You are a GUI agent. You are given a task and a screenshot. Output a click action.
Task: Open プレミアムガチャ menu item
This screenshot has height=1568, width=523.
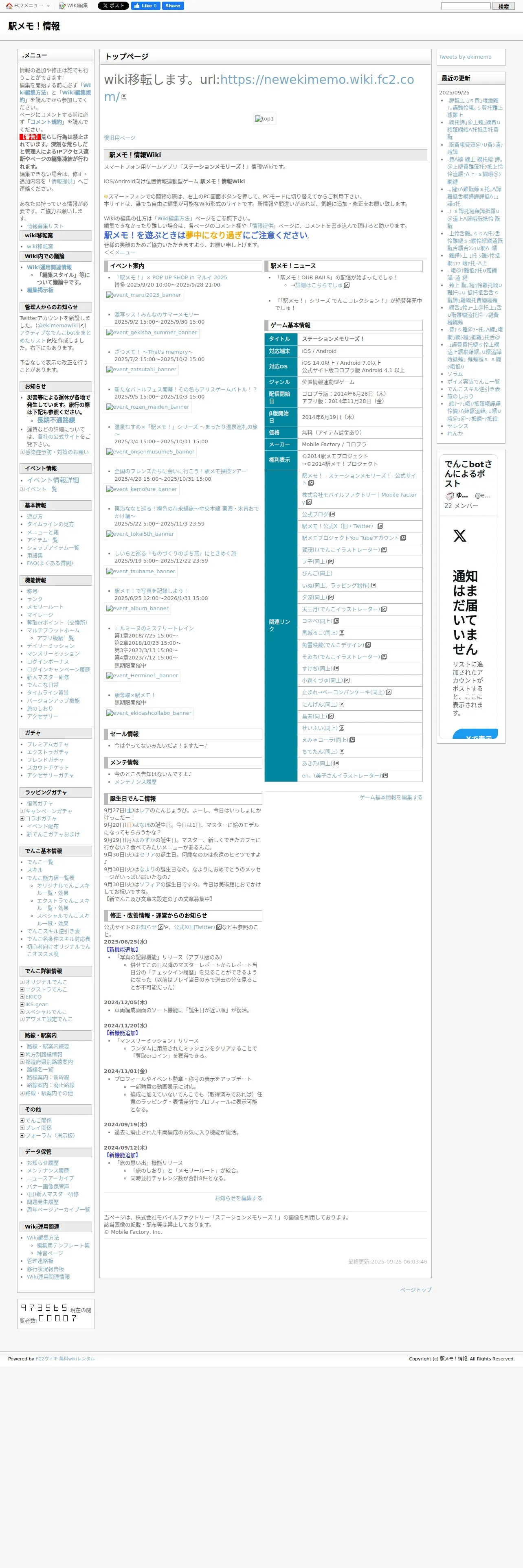(x=48, y=745)
